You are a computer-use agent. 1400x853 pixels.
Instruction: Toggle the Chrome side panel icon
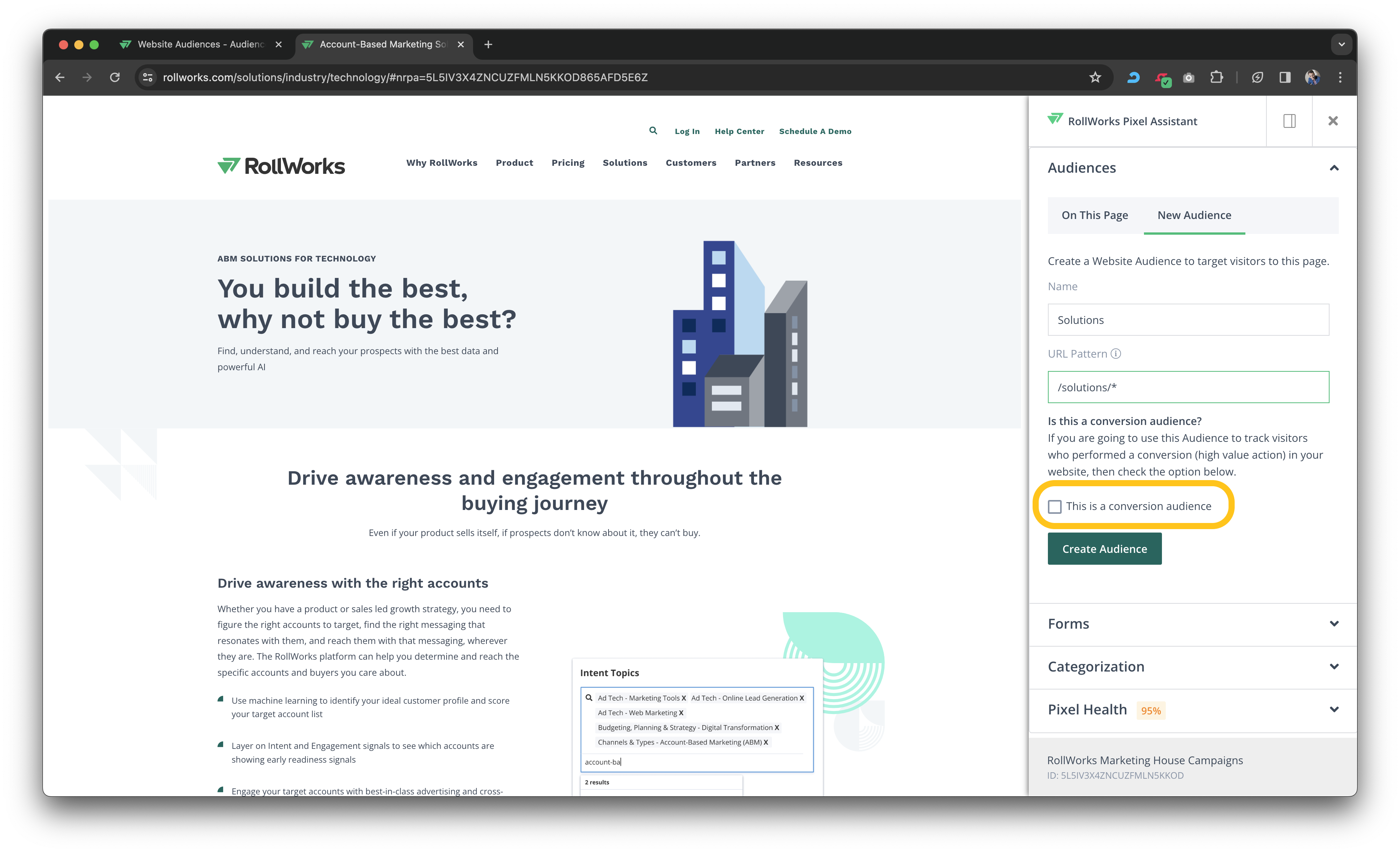[1285, 77]
